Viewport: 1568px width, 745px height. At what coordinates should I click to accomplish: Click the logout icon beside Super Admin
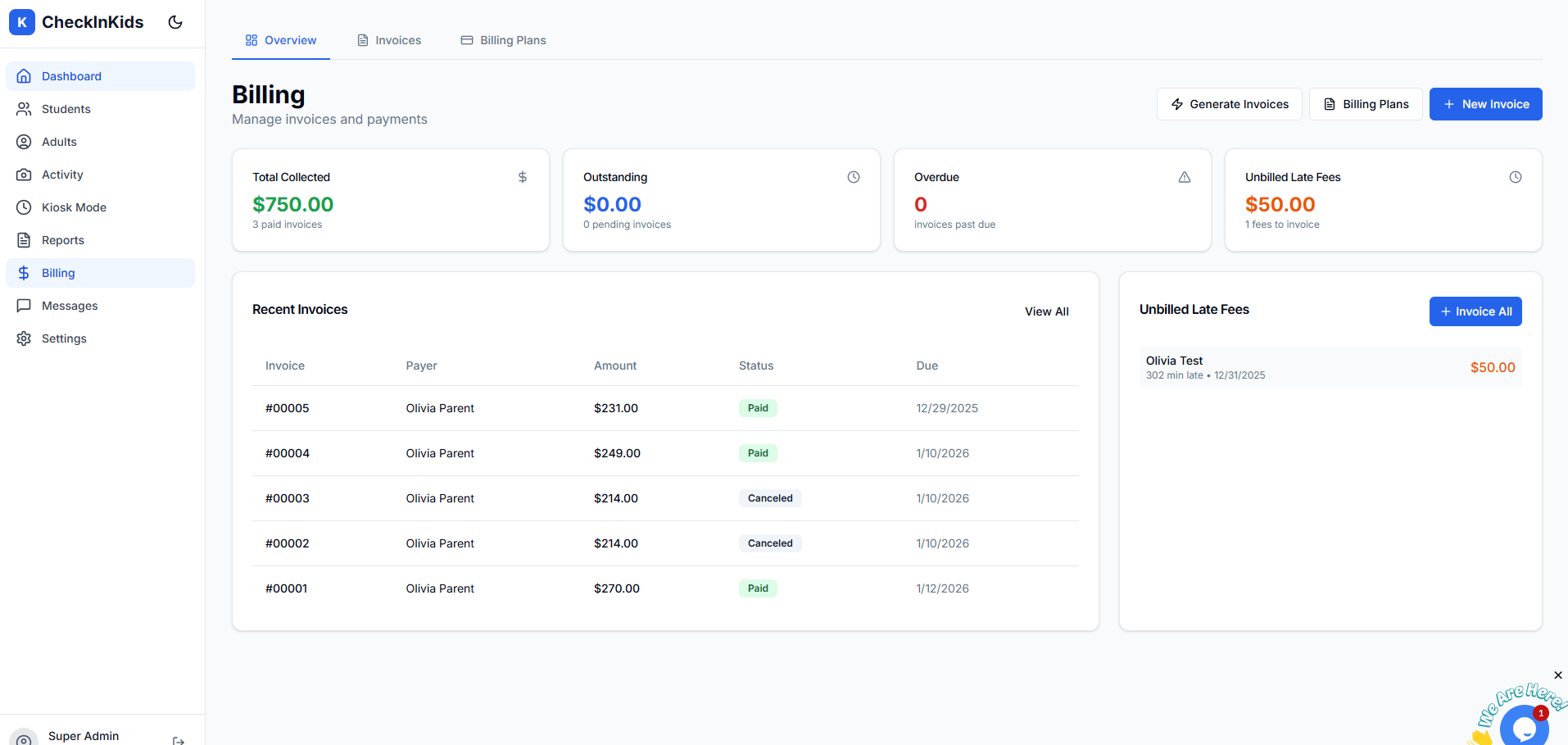[179, 740]
